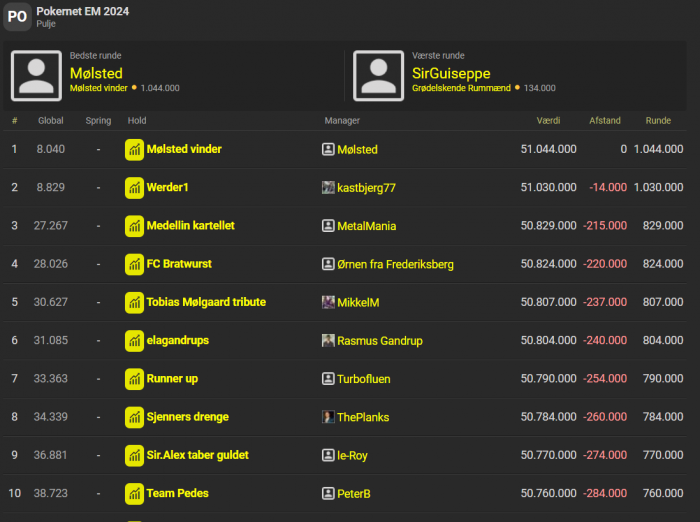Screen dimensions: 700x522
Task: Open SirGuiseppe's avatar in Værste runde
Action: point(379,75)
